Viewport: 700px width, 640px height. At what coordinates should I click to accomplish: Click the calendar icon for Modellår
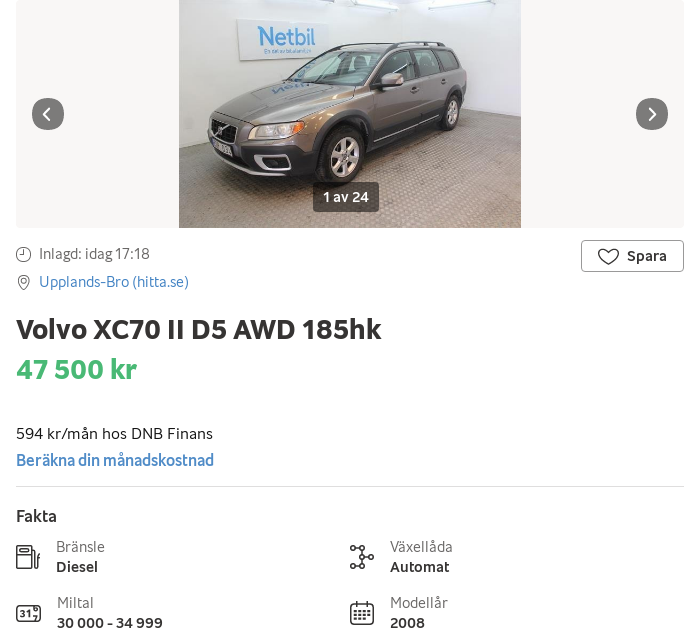coord(361,613)
